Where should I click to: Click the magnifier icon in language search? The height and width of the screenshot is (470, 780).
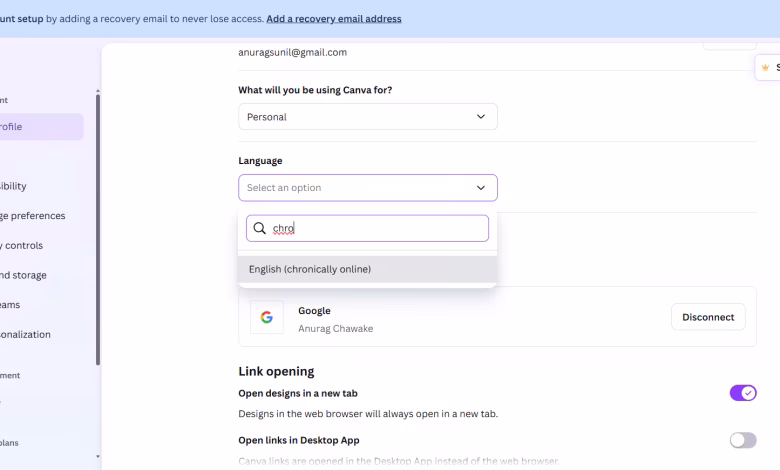tap(260, 228)
